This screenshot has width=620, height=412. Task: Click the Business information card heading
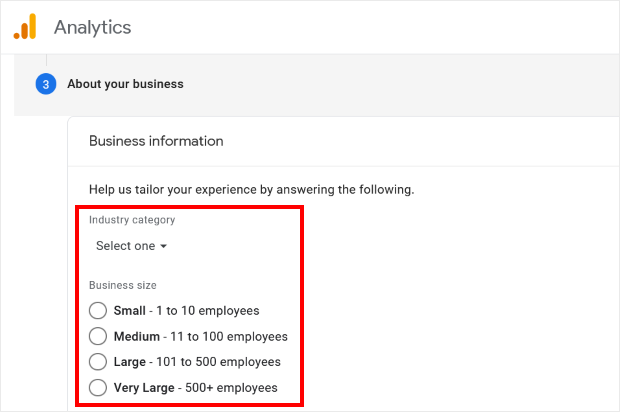(x=156, y=141)
